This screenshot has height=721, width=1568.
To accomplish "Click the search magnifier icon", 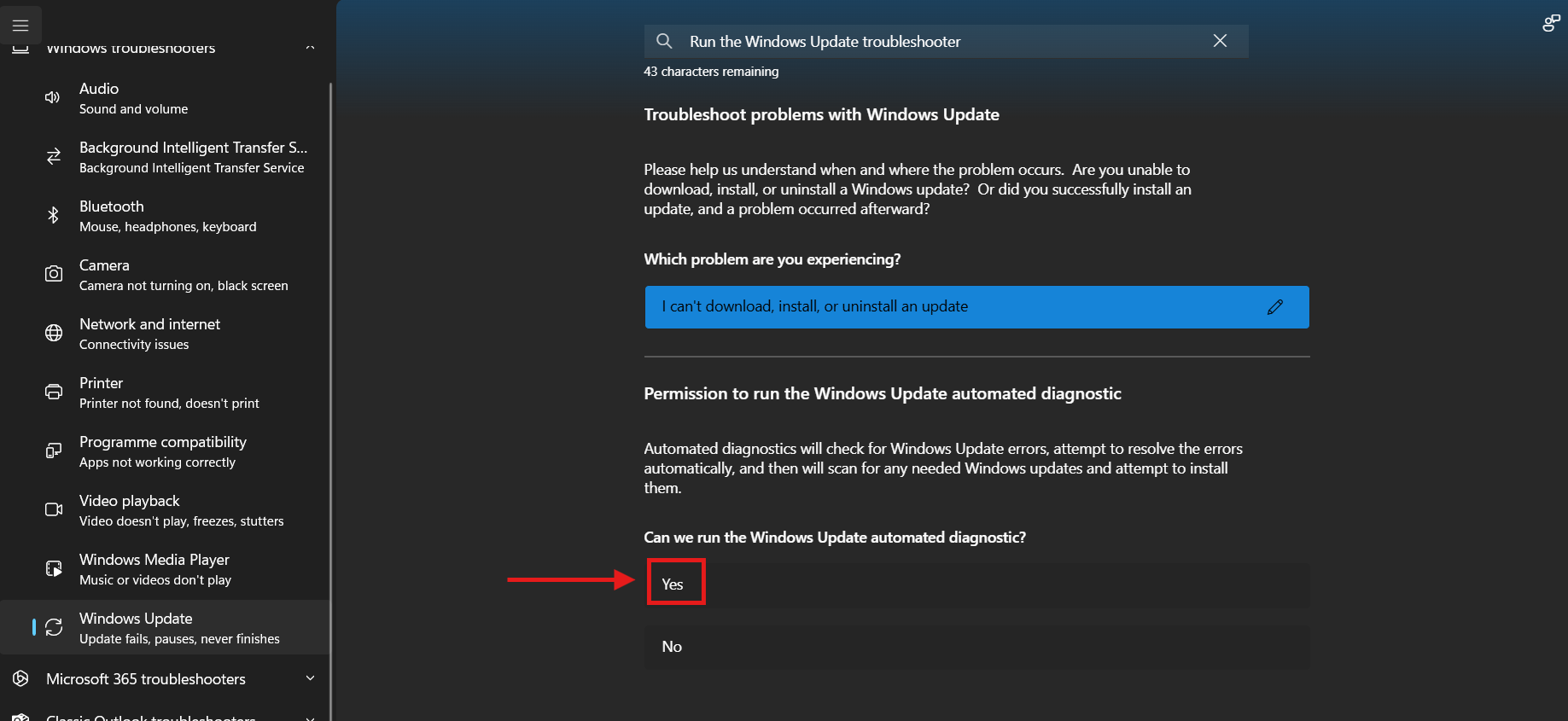I will point(664,41).
